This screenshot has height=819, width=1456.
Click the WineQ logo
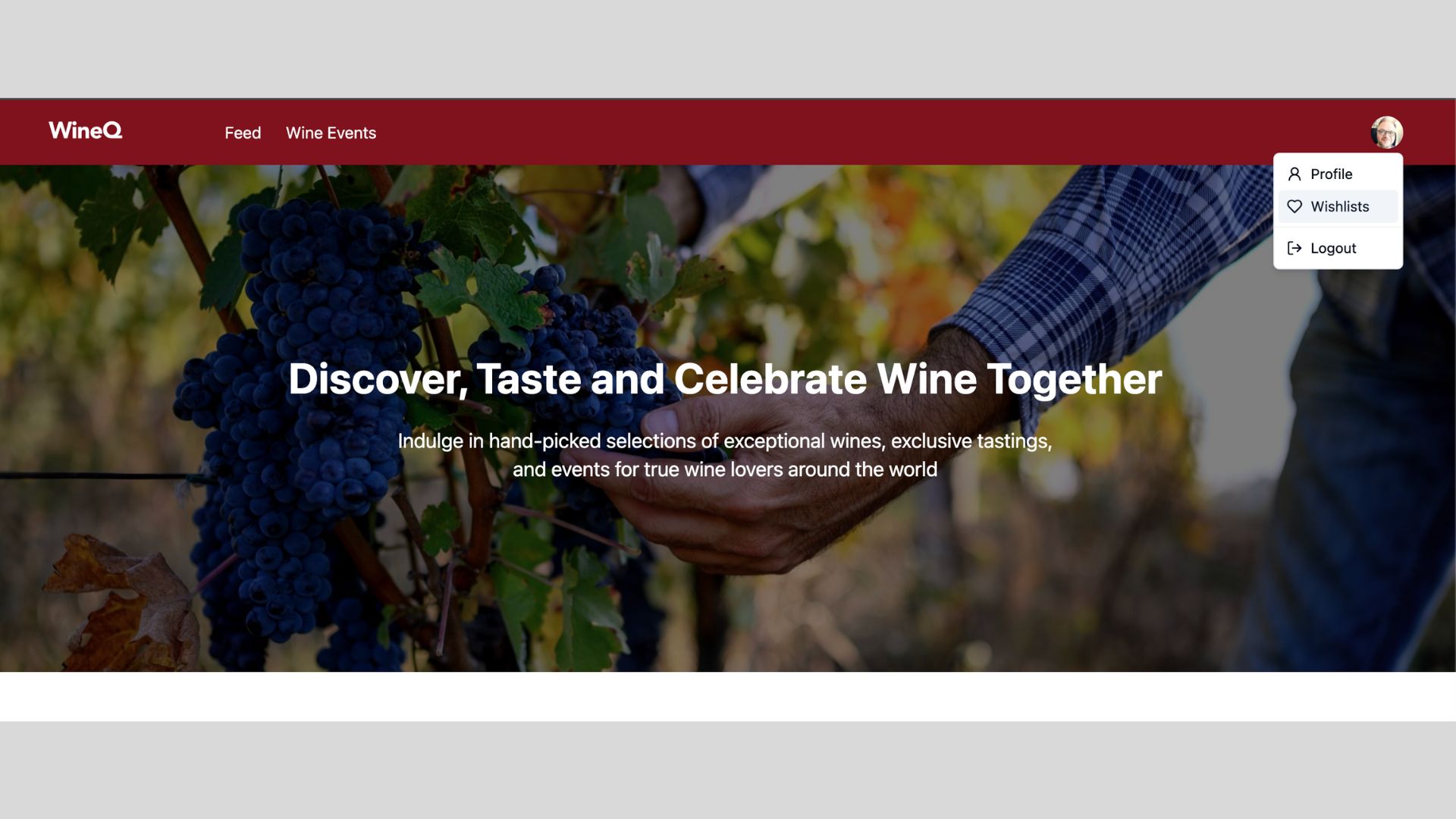pos(85,131)
